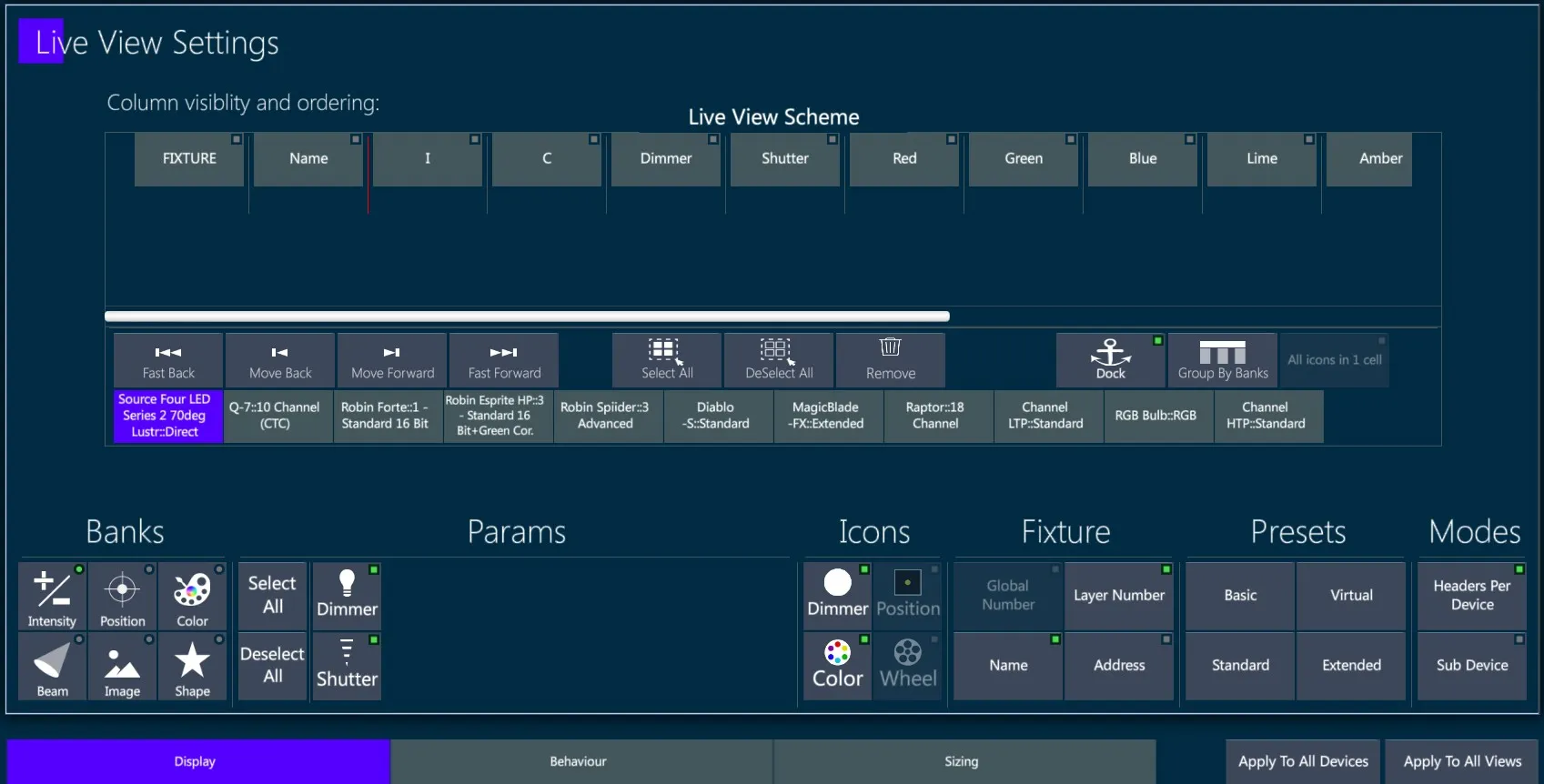Screen dimensions: 1544x784
Task: Click Select All in the scheme toolbar
Action: (x=667, y=360)
